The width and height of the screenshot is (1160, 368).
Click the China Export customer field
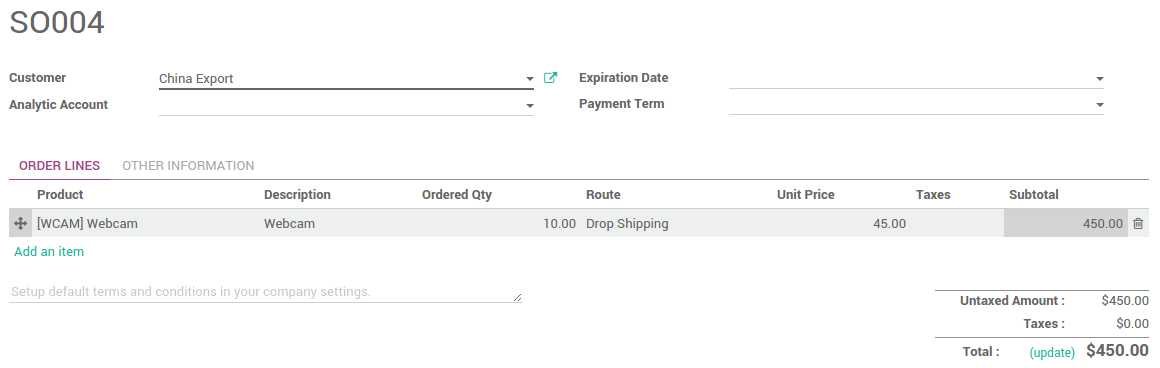click(341, 78)
